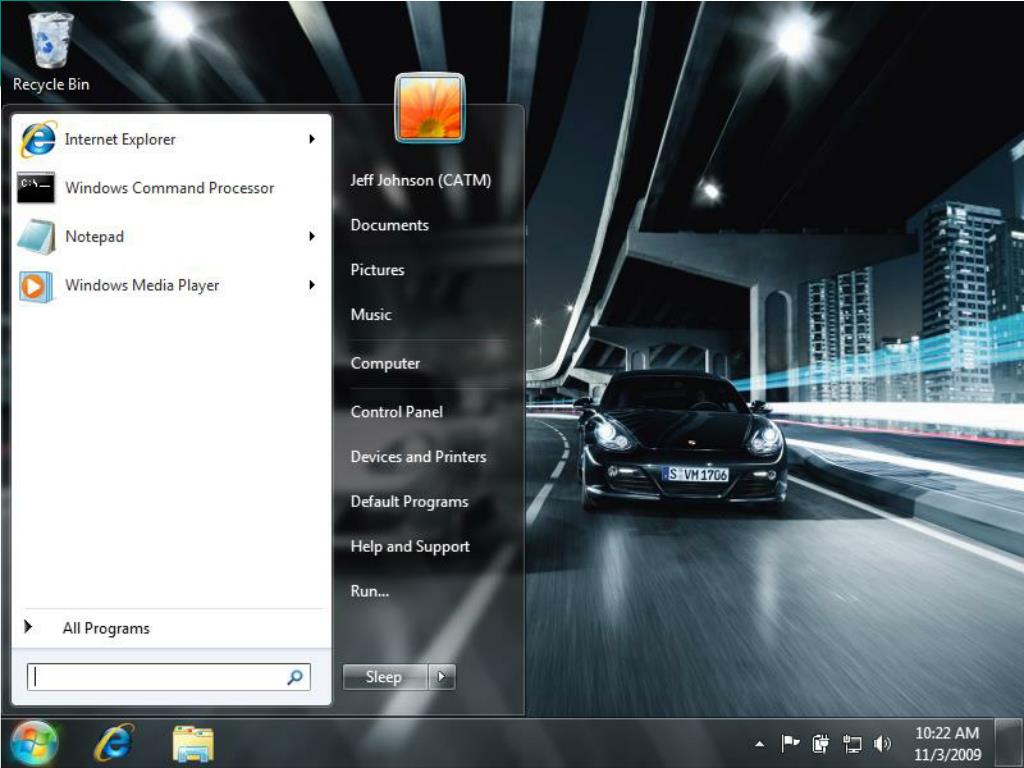Click the Show Desktop button on the taskbar
The height and width of the screenshot is (768, 1024).
click(x=1009, y=743)
